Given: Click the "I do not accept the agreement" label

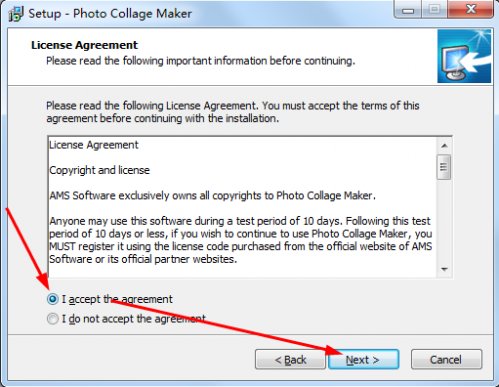Looking at the screenshot, I should pos(134,319).
